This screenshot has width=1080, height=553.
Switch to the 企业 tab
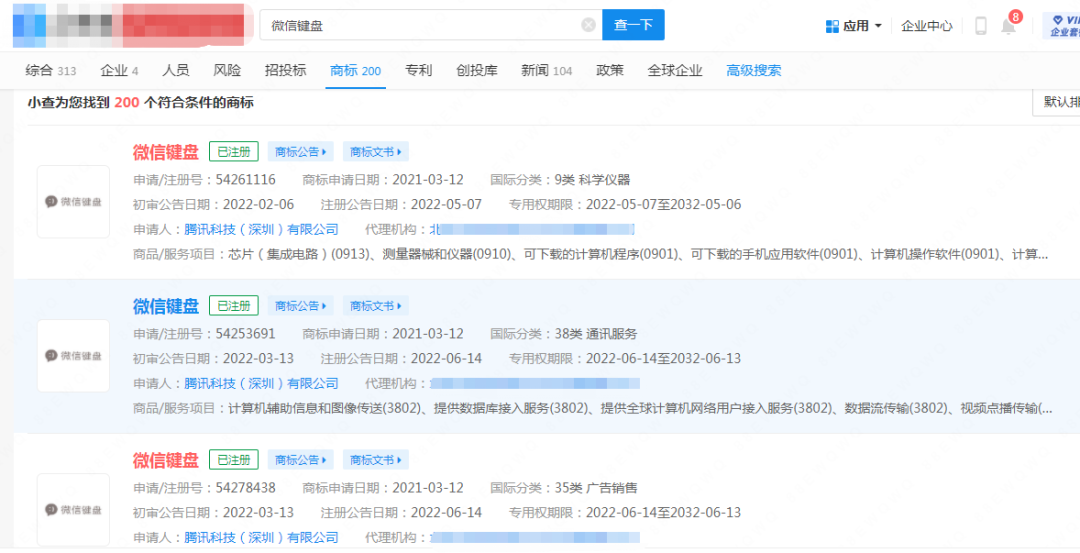pyautogui.click(x=119, y=70)
